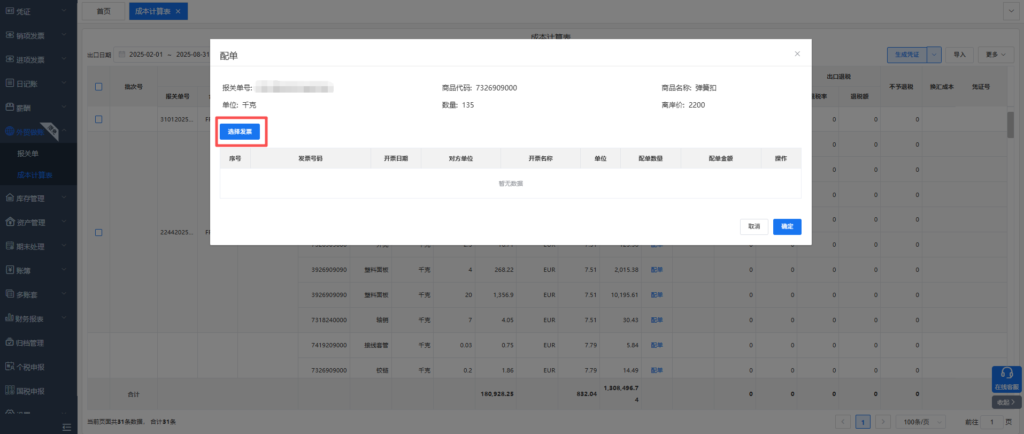Open the 在线客服 headset icon
The width and height of the screenshot is (1024, 434).
tap(1006, 374)
